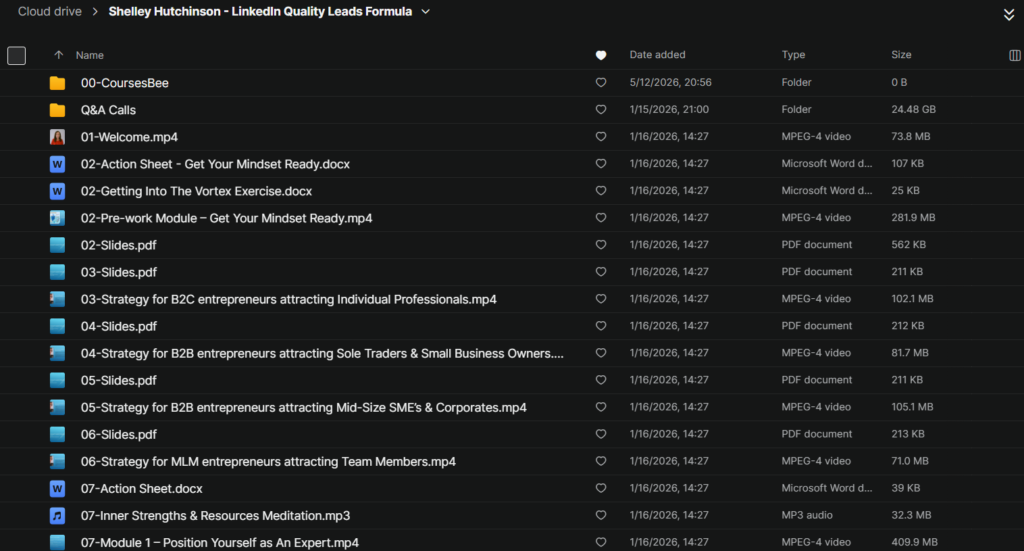Click the Word icon for 02-Getting Into The Vortex Exercise

pos(57,191)
